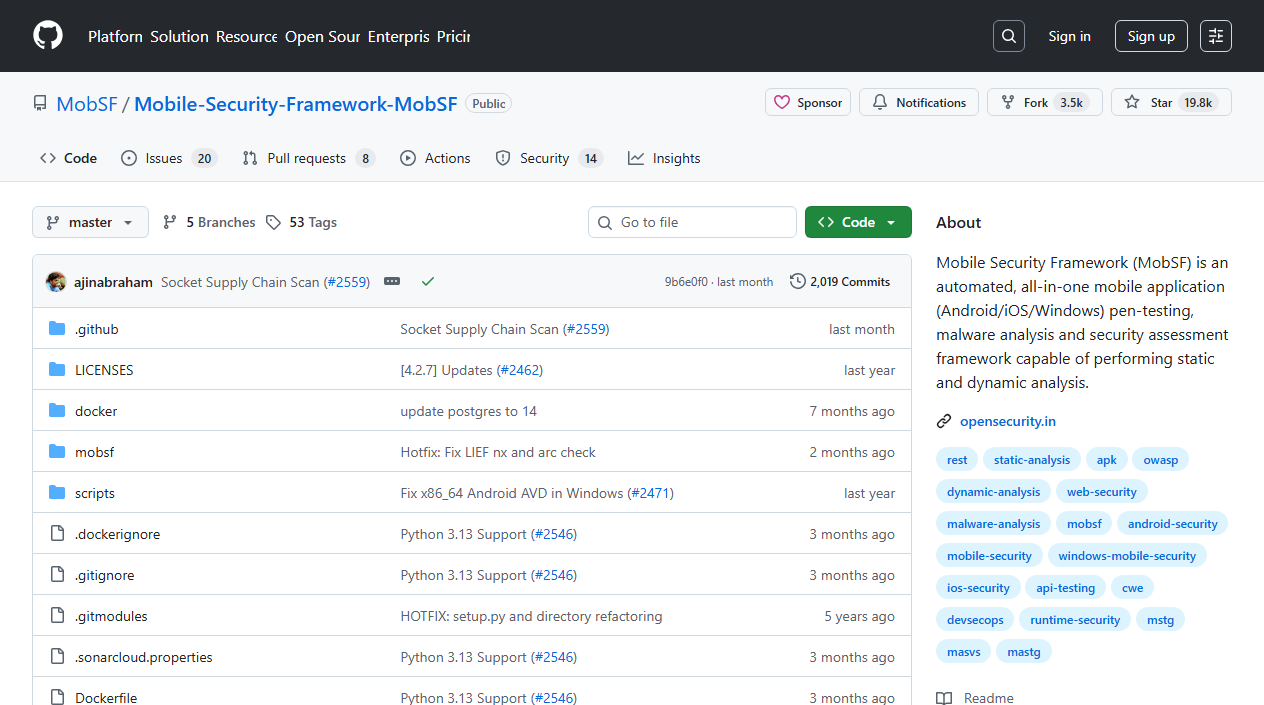Click the Star icon
This screenshot has height=705, width=1264.
pos(1132,103)
